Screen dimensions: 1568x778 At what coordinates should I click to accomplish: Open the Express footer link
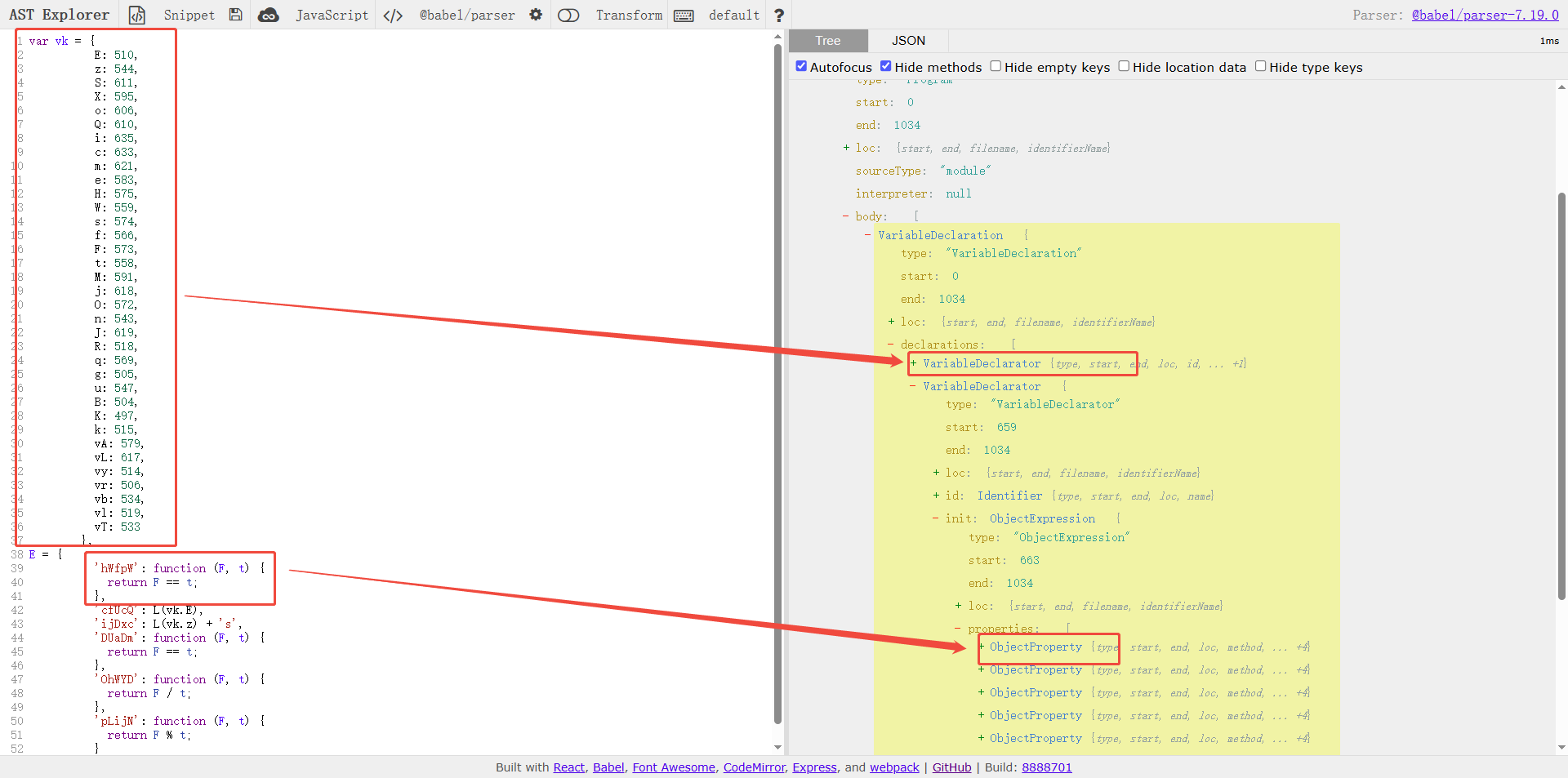point(814,767)
